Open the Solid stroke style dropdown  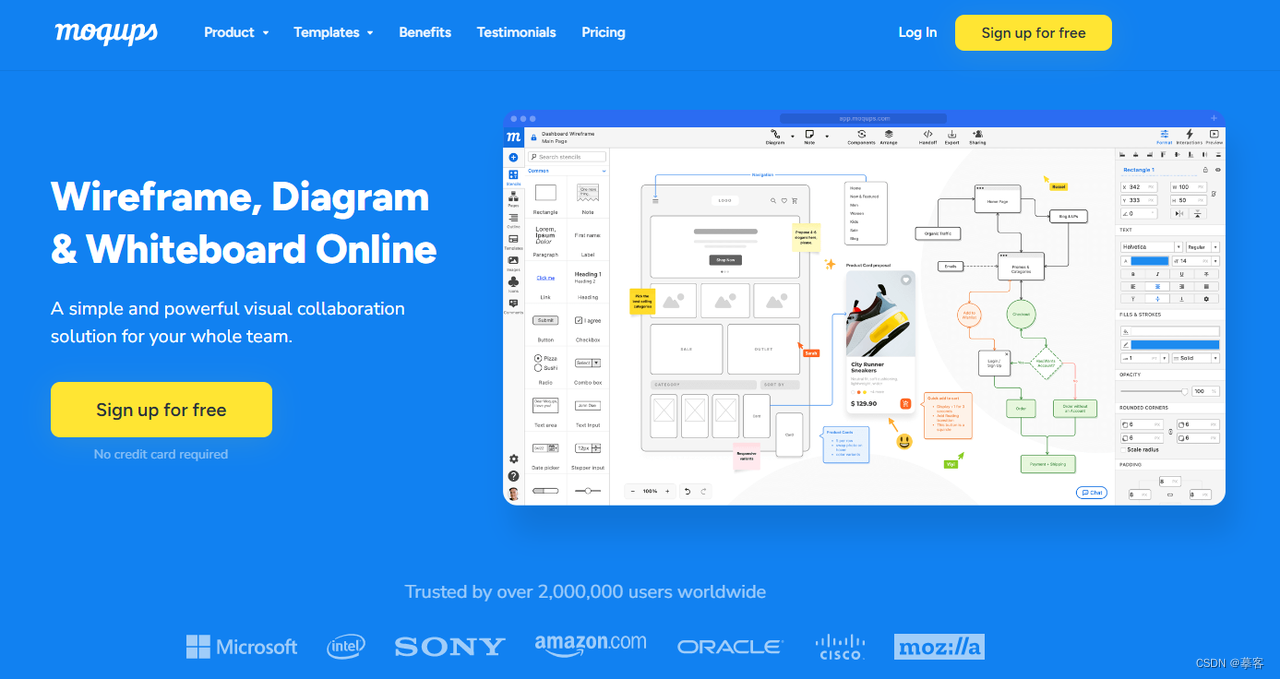(1195, 357)
